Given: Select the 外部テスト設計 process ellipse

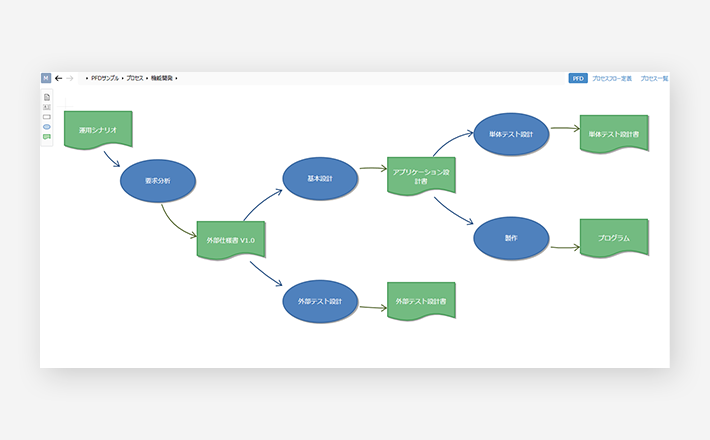Looking at the screenshot, I should (320, 301).
